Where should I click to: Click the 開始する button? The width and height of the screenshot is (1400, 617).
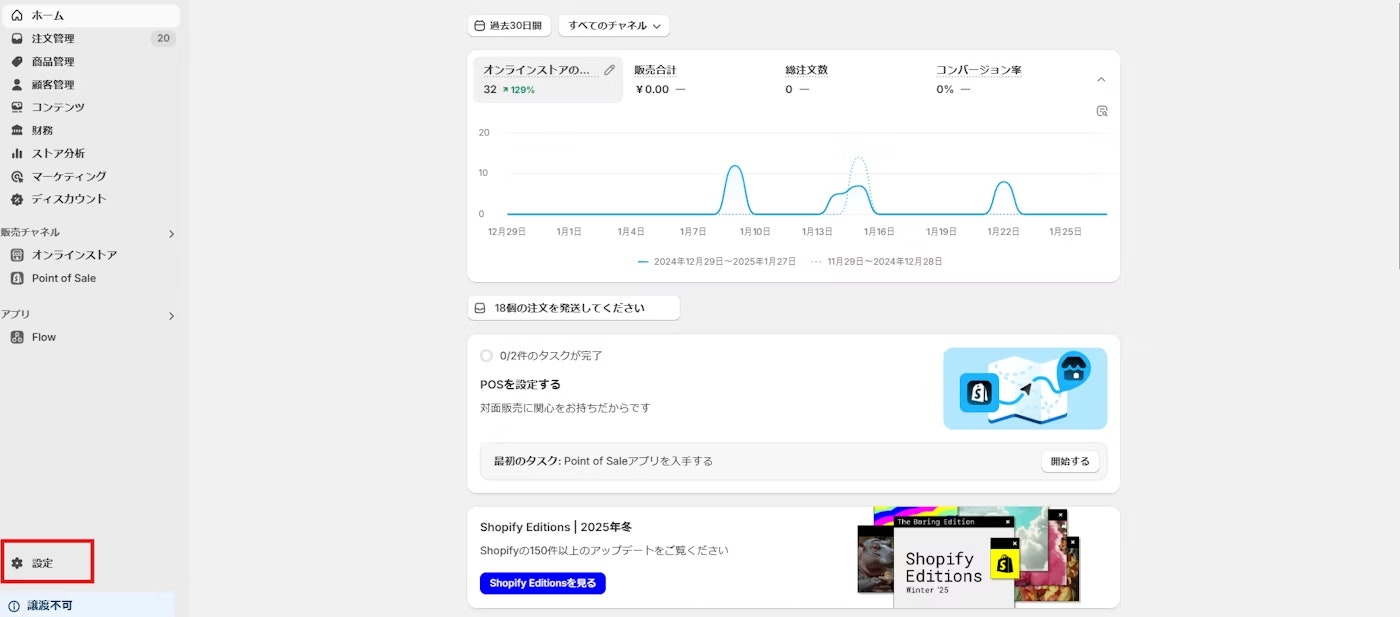point(1070,461)
